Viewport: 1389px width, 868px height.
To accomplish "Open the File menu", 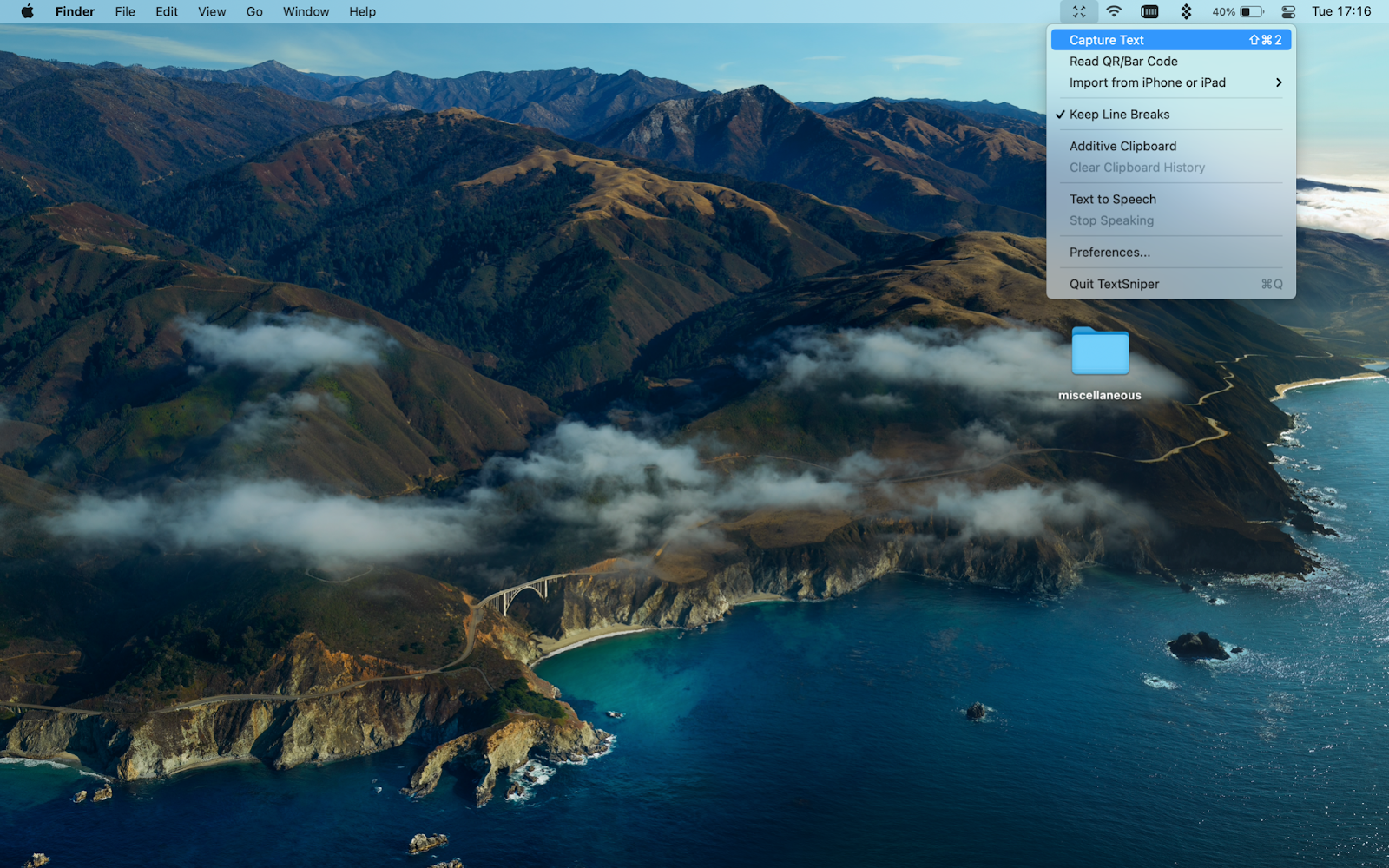I will 125,11.
